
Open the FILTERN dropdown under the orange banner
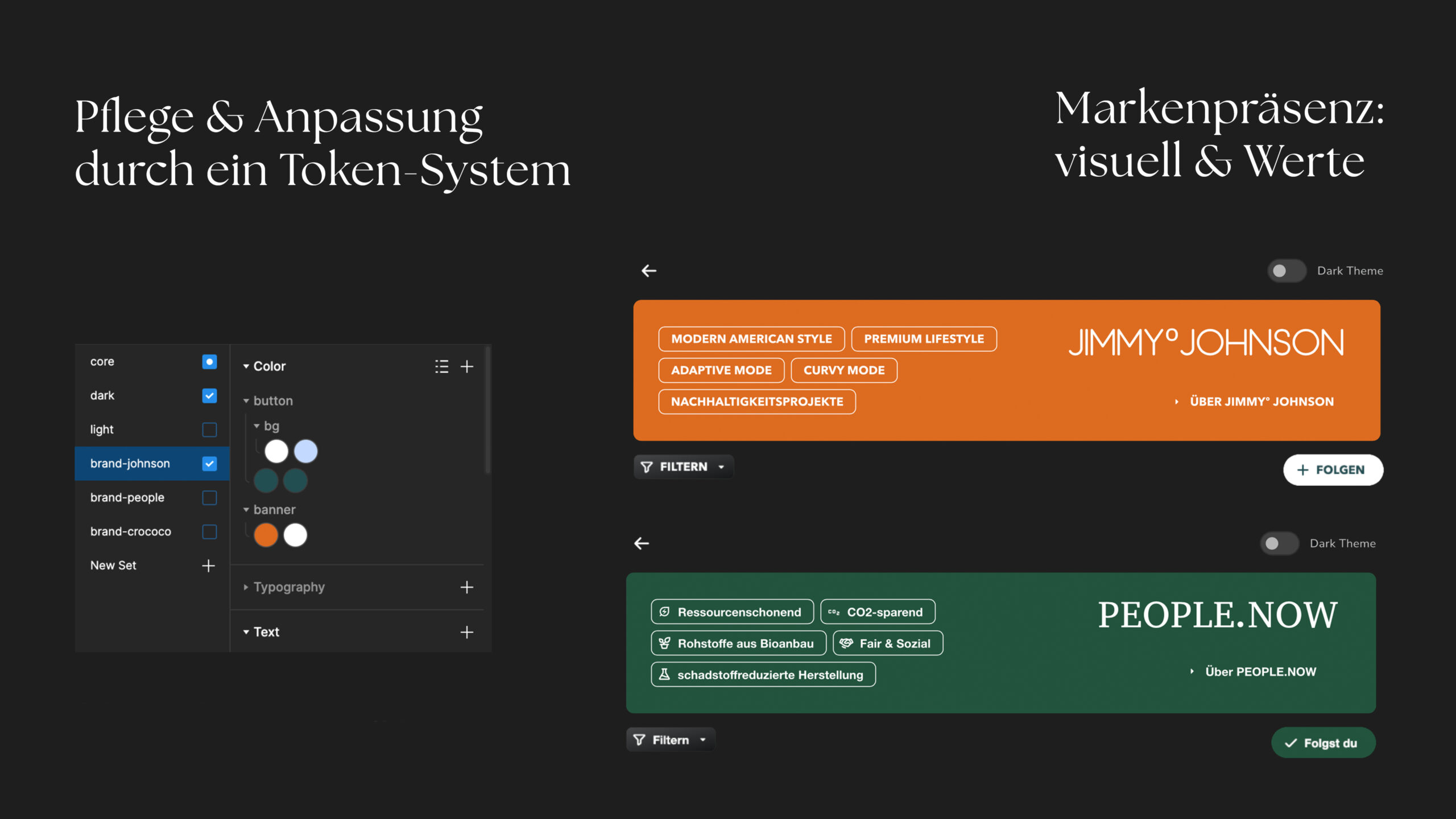(684, 467)
